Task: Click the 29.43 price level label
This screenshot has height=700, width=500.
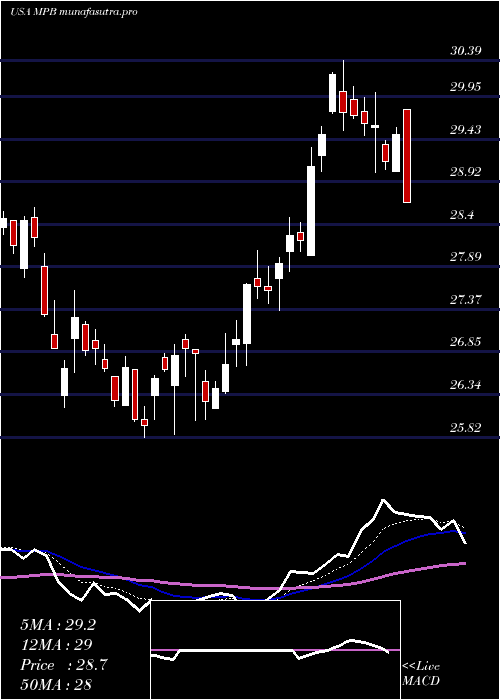Action: pos(465,130)
